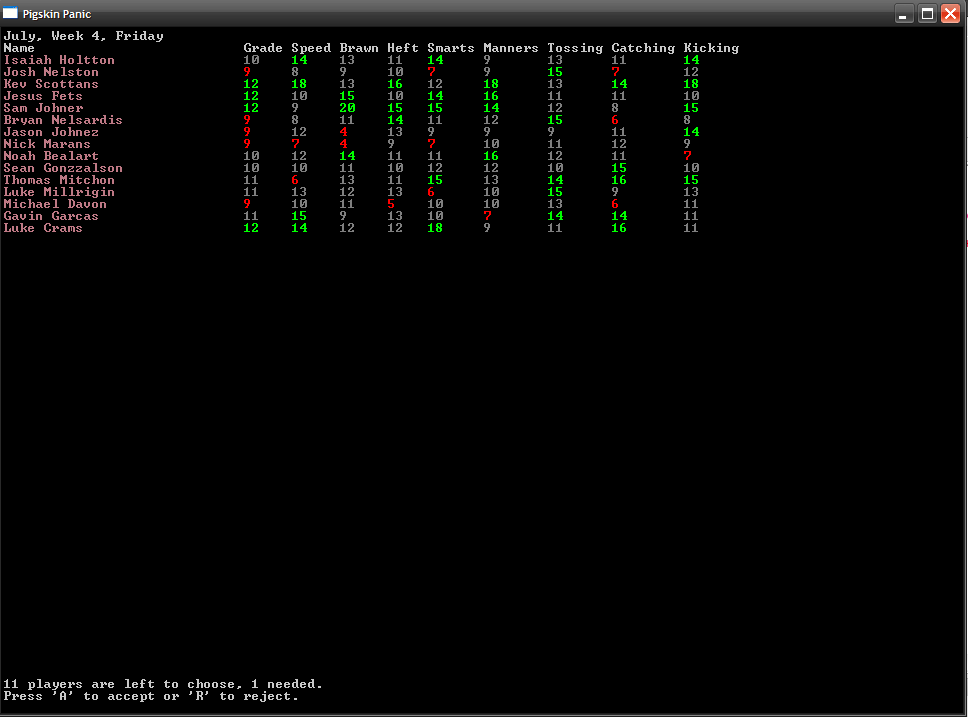968x717 pixels.
Task: Select player Josh Nelston
Action: (51, 72)
